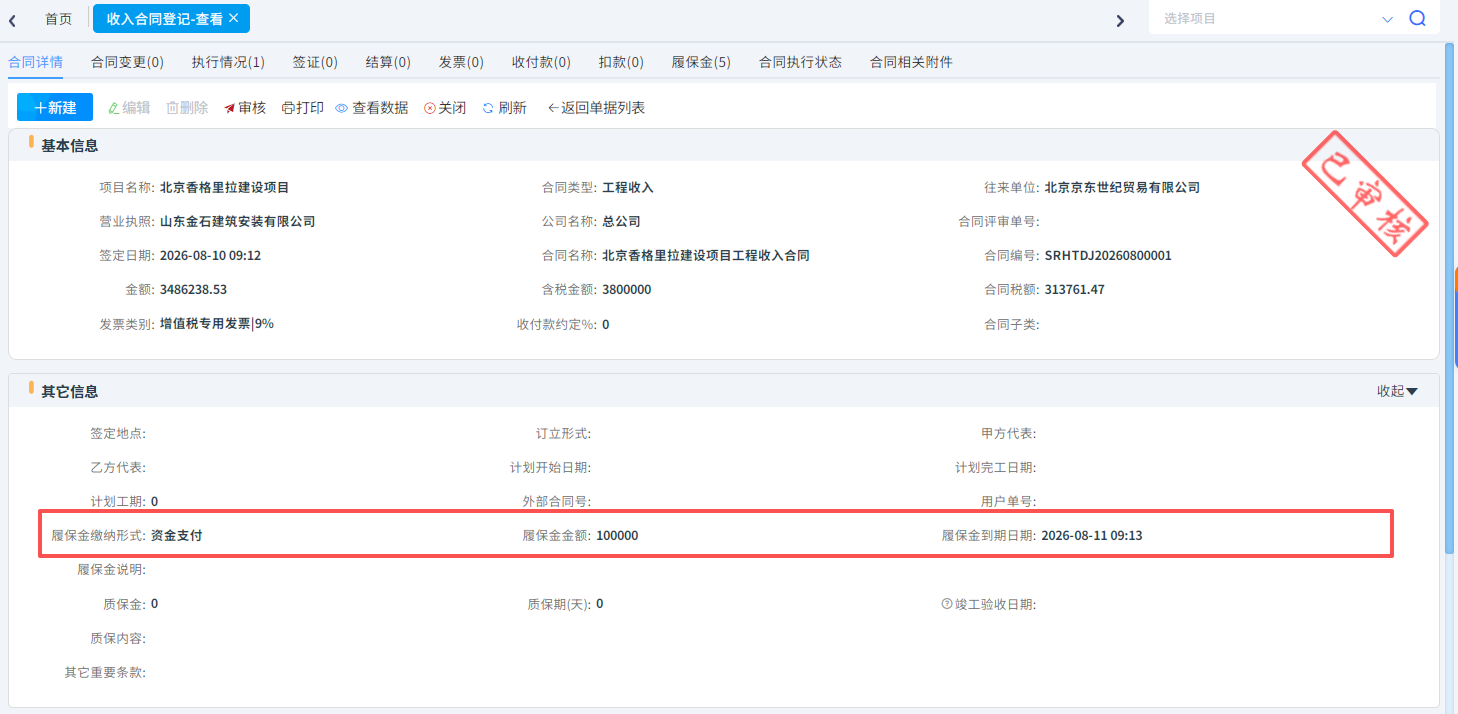Close the 收入合同登记-查看 tab
This screenshot has height=714, width=1458.
point(234,18)
